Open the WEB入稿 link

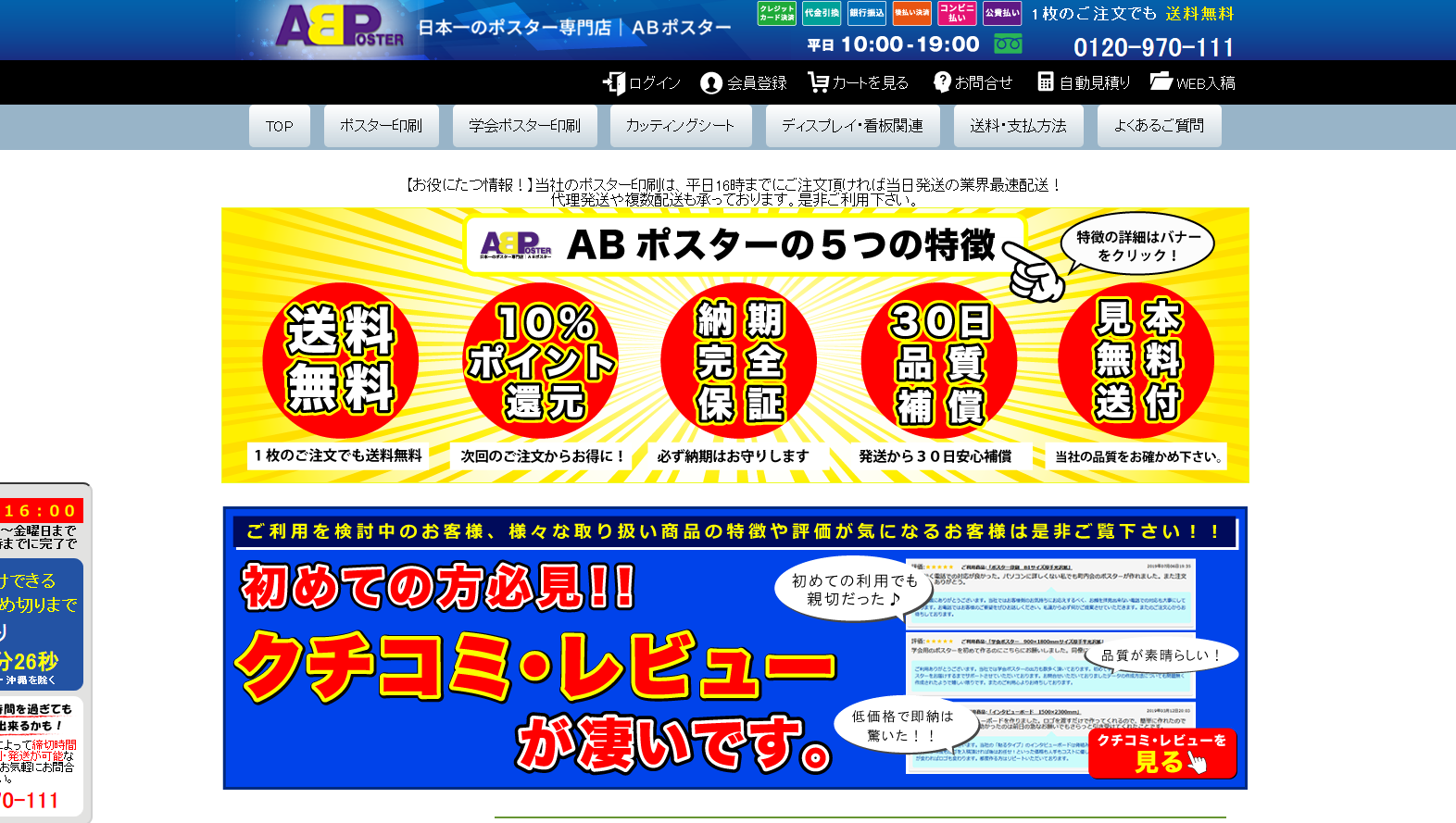(x=1206, y=83)
